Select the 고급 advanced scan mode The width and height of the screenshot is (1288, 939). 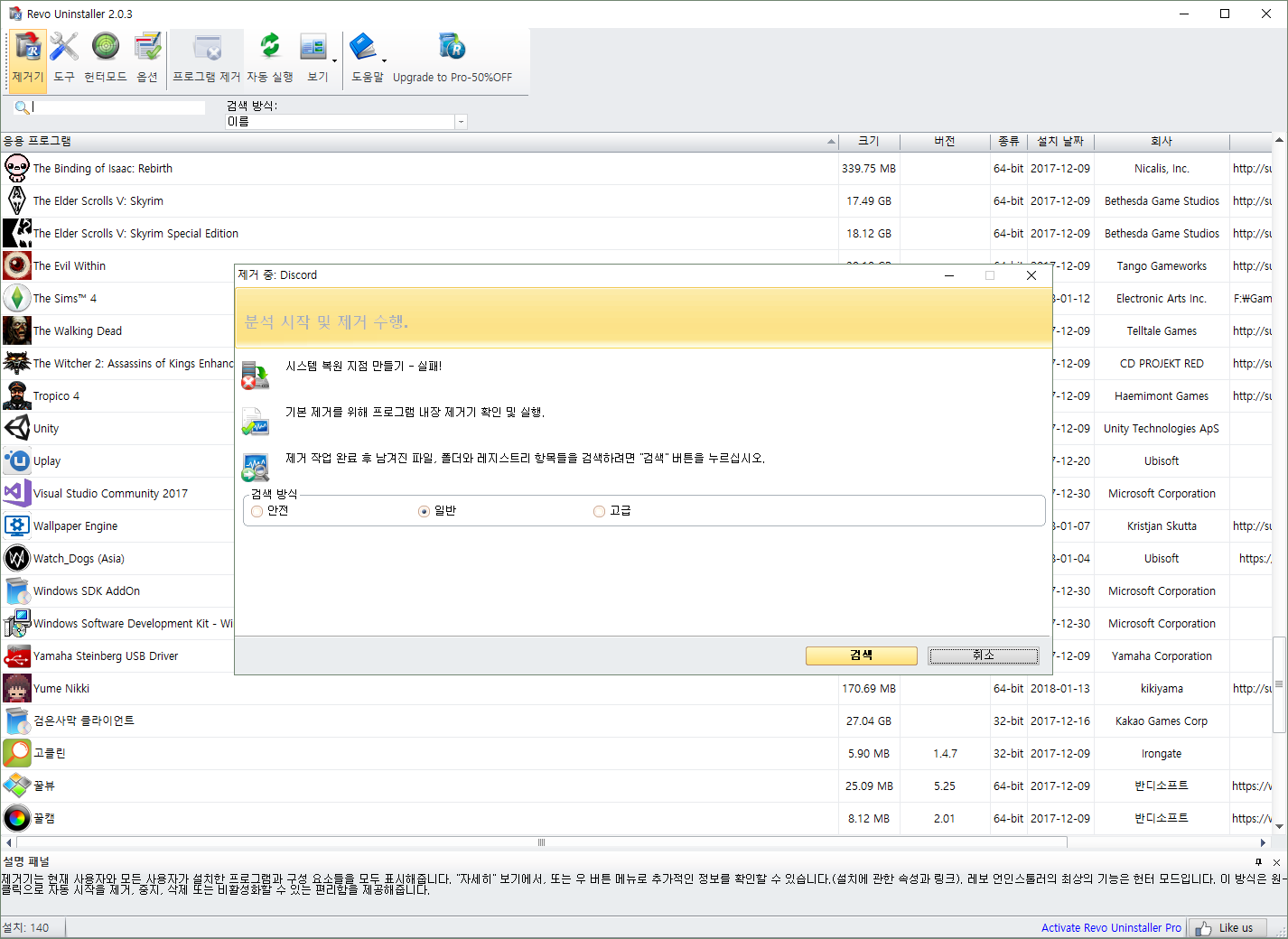pos(599,511)
